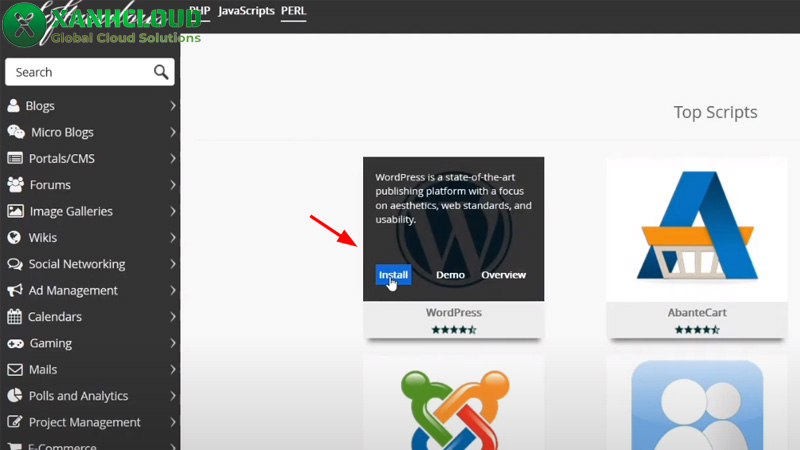Screen dimensions: 800x450
Task: Install WordPress with the Install button
Action: point(393,274)
